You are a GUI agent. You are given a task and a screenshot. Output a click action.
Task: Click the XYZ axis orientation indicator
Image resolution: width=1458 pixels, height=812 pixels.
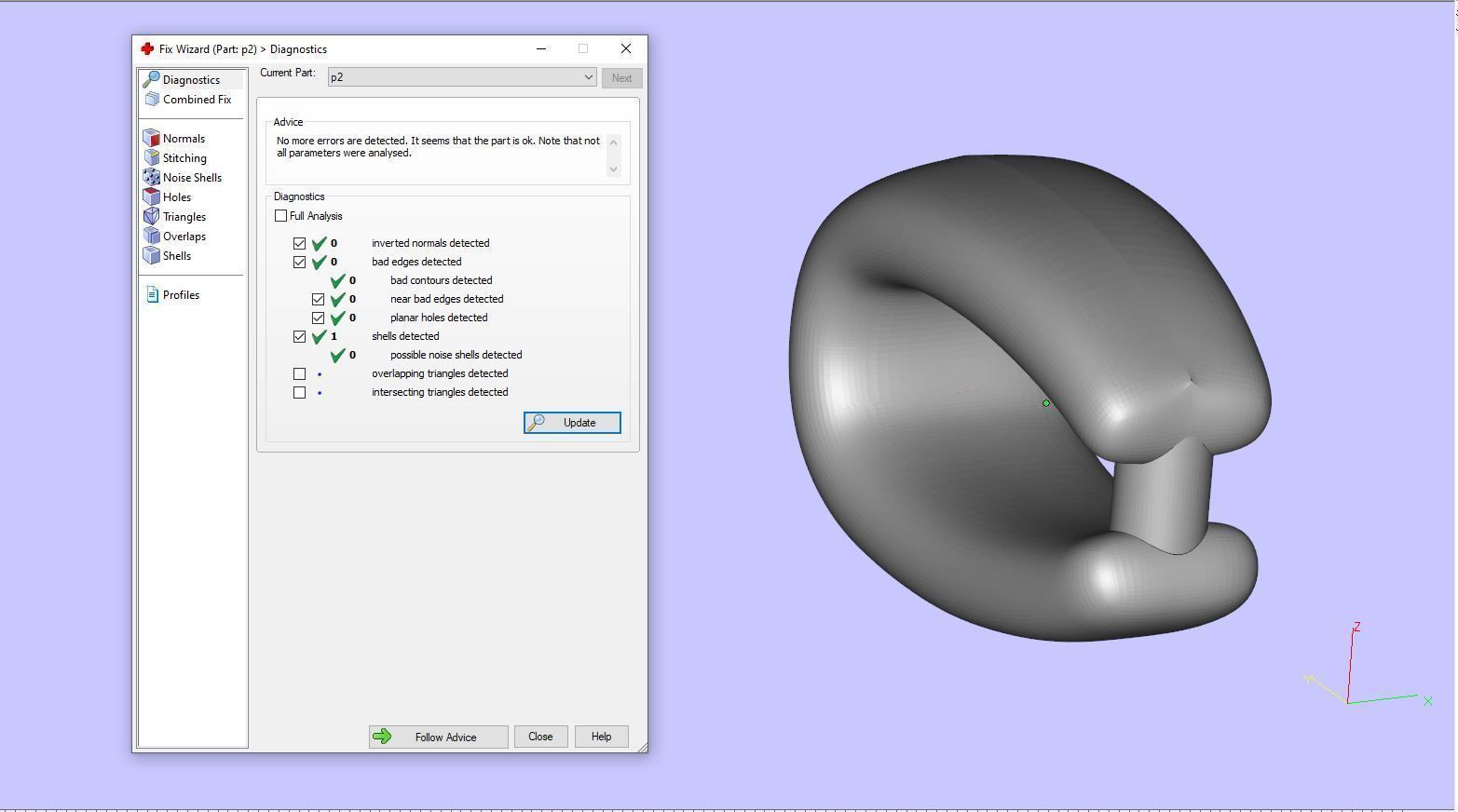click(1368, 666)
